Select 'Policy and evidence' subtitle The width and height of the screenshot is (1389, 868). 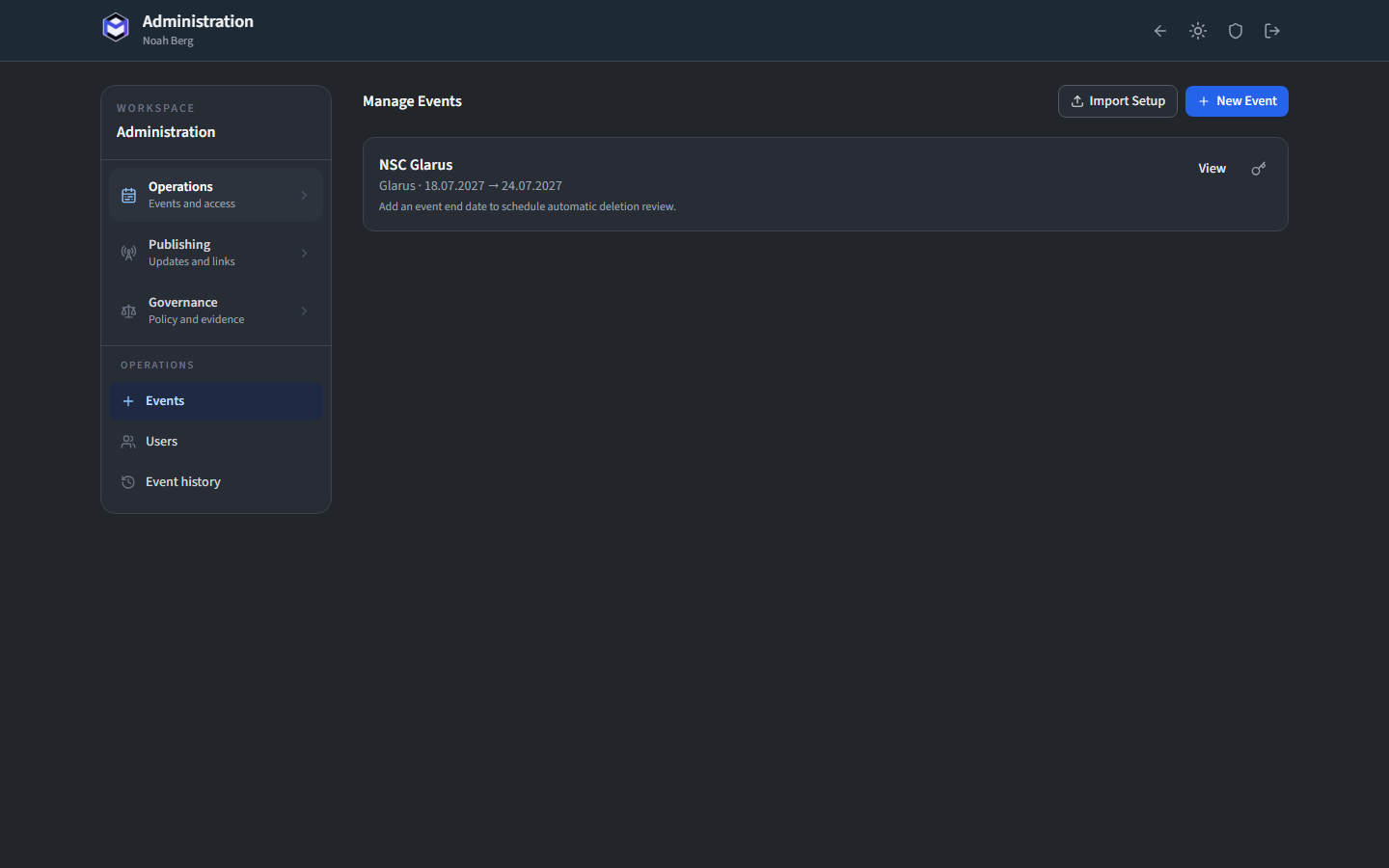coord(197,319)
